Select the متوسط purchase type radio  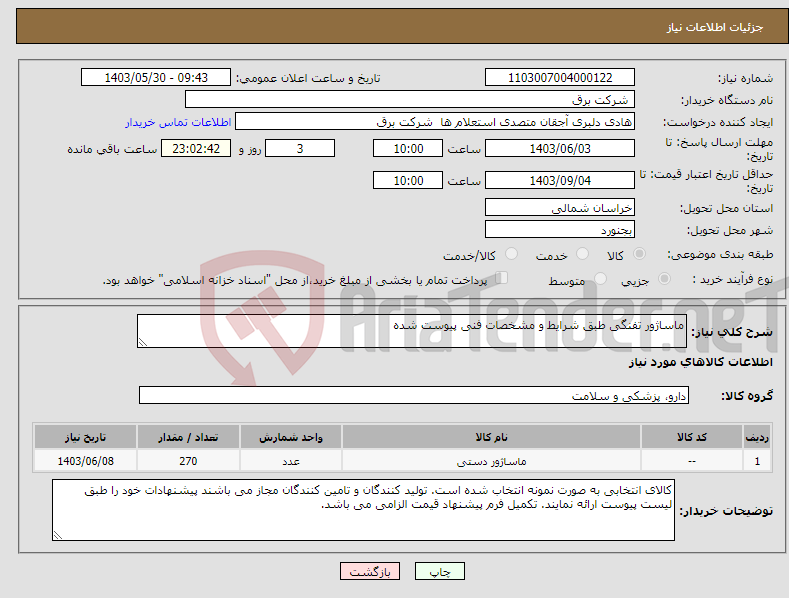pos(600,278)
